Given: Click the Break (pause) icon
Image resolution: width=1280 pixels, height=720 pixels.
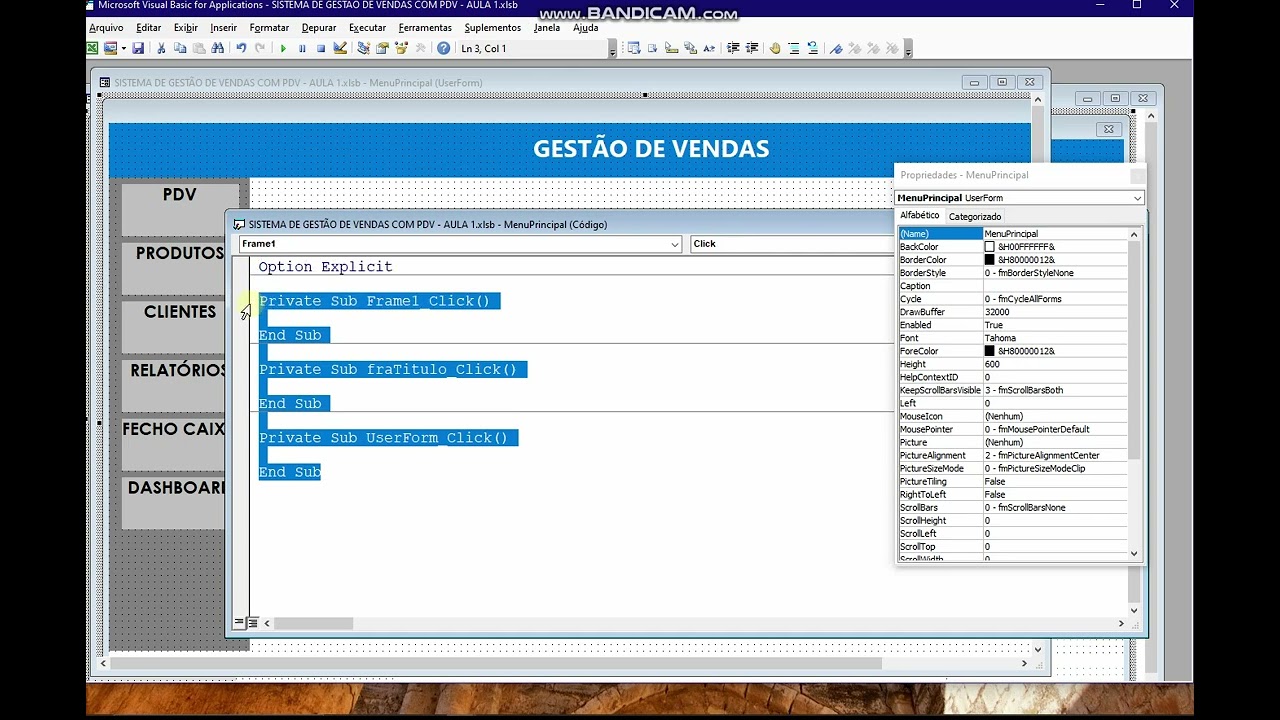Looking at the screenshot, I should click(302, 48).
